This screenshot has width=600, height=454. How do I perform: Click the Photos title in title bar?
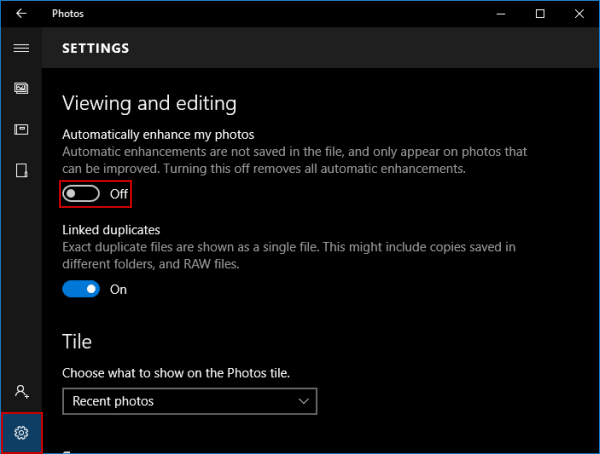68,14
